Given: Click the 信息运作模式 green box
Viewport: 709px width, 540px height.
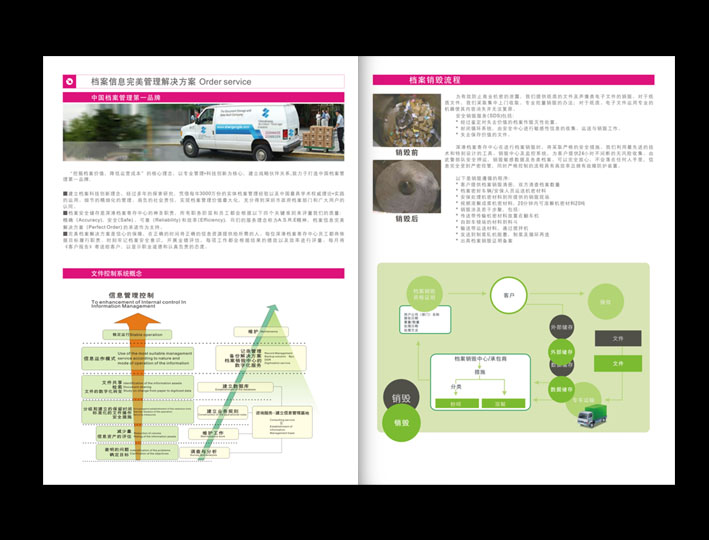Looking at the screenshot, I should [x=101, y=357].
